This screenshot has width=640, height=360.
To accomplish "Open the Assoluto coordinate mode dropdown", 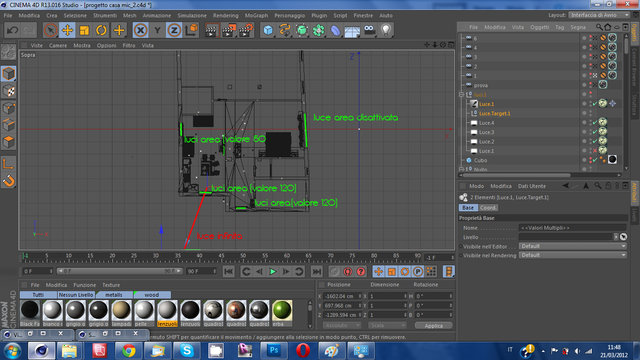I will click(x=342, y=325).
